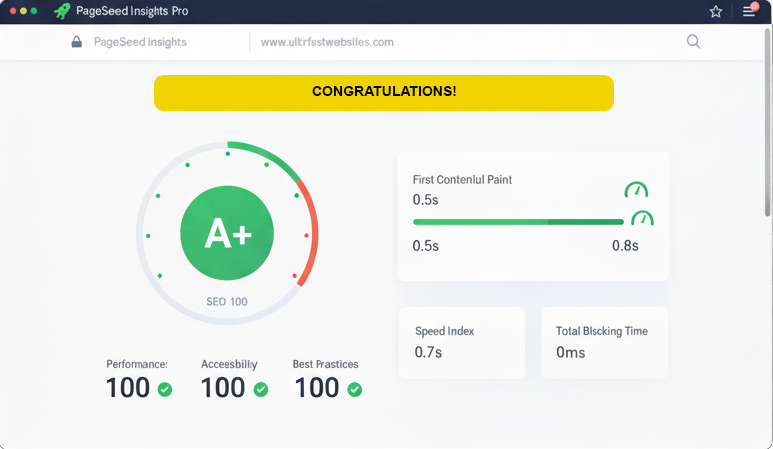Click the First Contentful Paint progress bar

[x=518, y=222]
